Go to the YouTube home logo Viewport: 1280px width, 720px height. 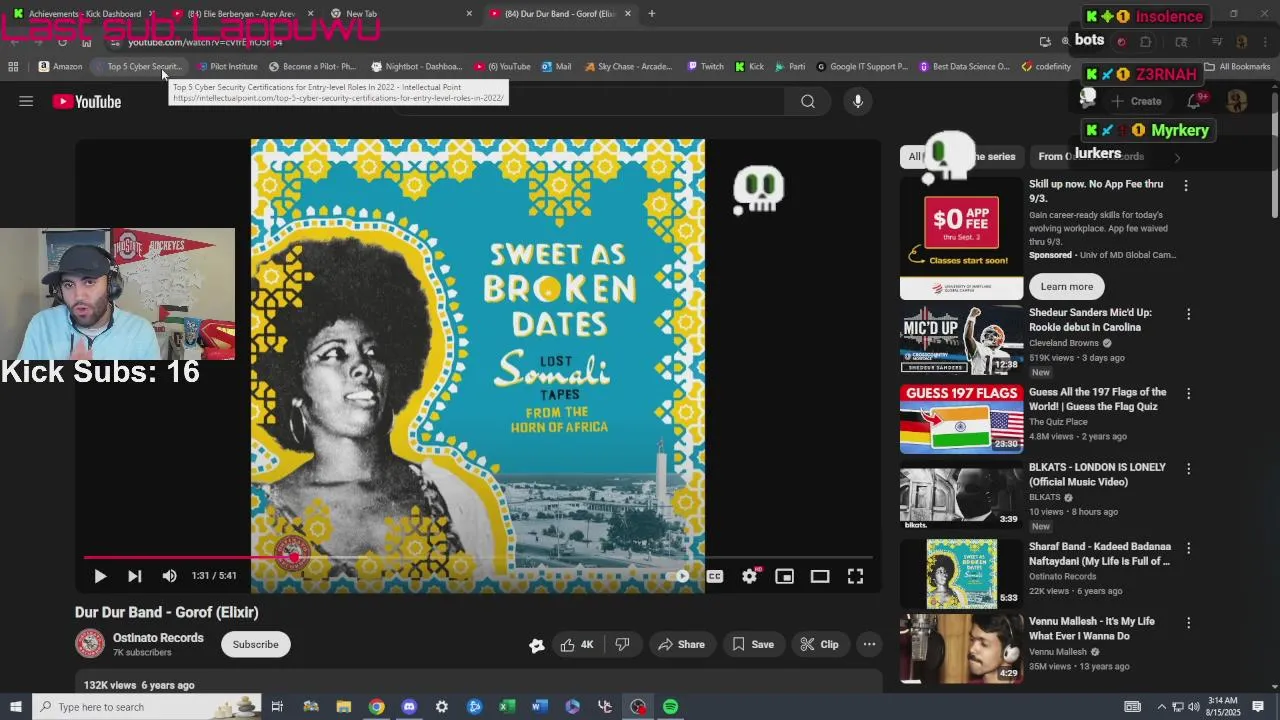(x=87, y=101)
